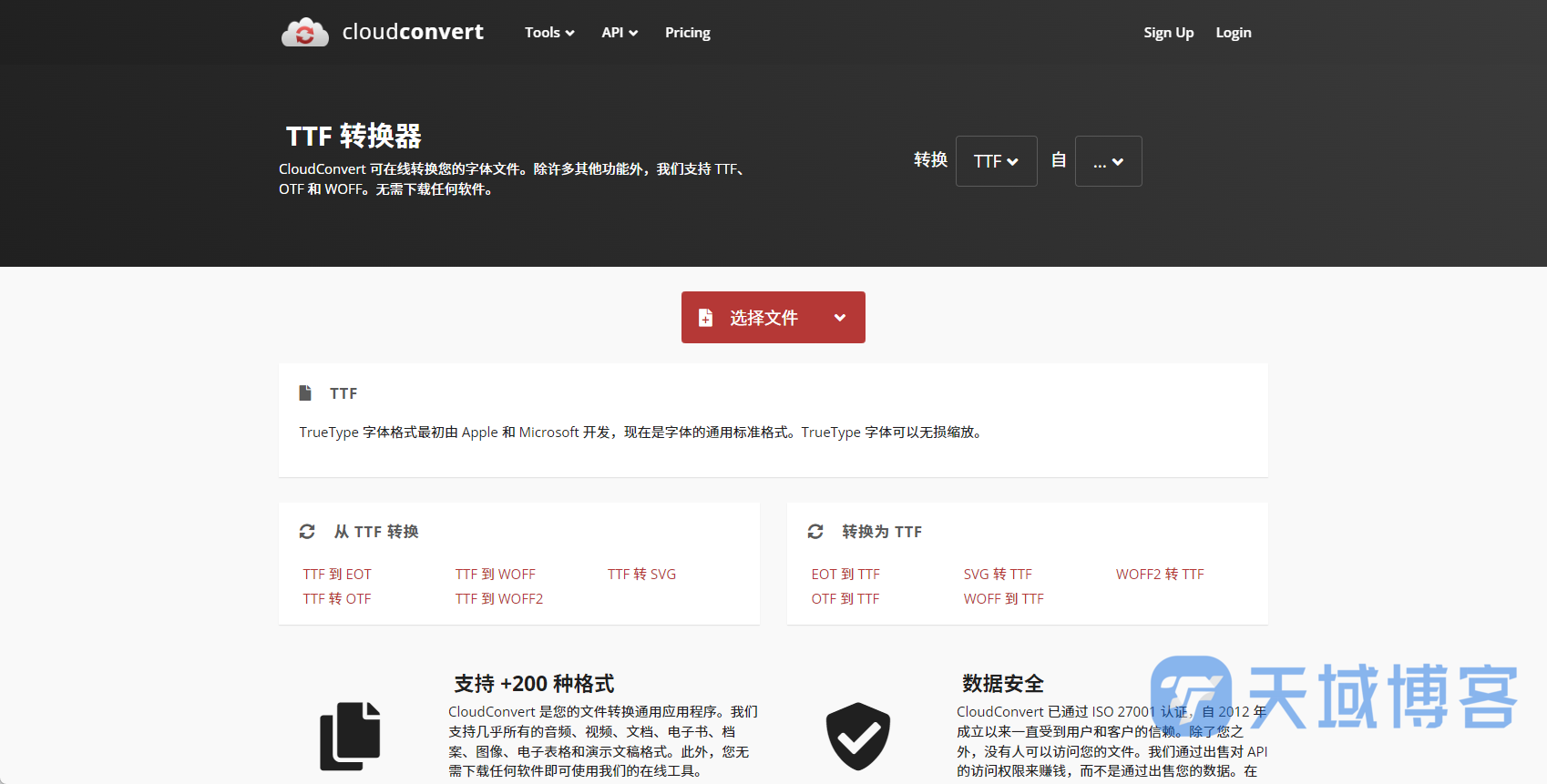
Task: Open the OTF 到 TTF link
Action: point(845,599)
